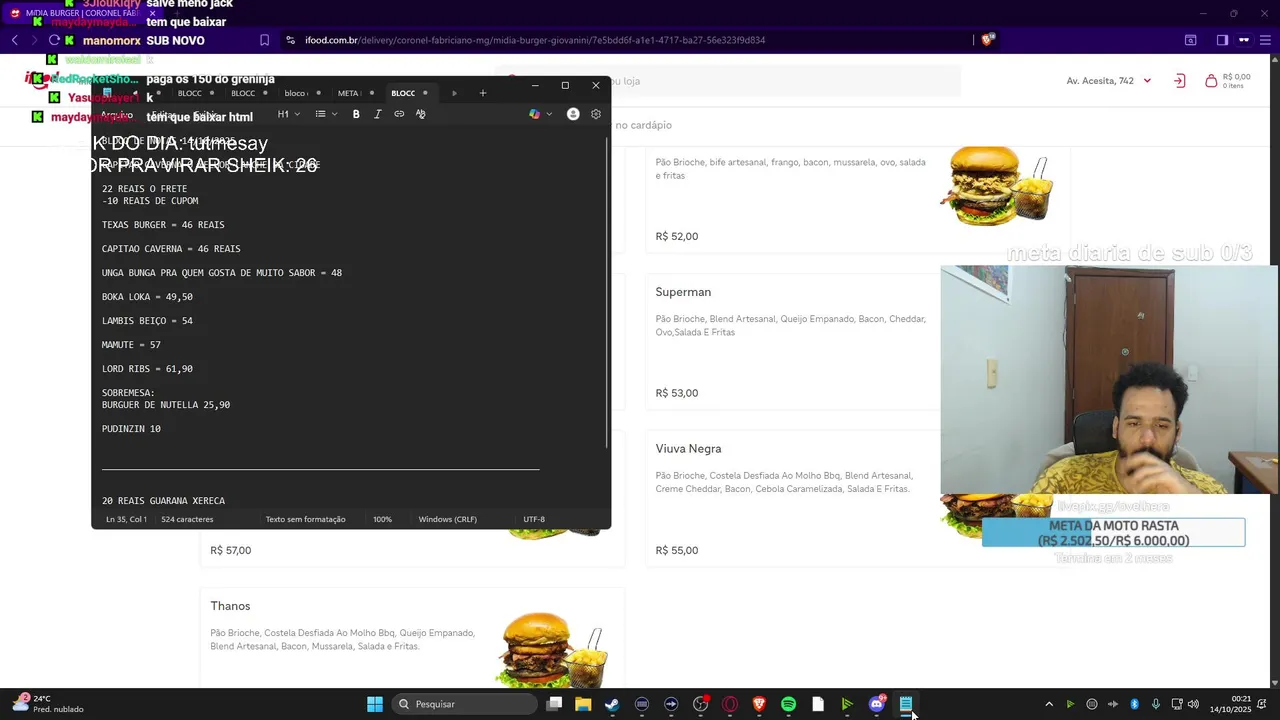The height and width of the screenshot is (720, 1280).
Task: Click the Notepad vertical scrollbar
Action: pyautogui.click(x=607, y=292)
